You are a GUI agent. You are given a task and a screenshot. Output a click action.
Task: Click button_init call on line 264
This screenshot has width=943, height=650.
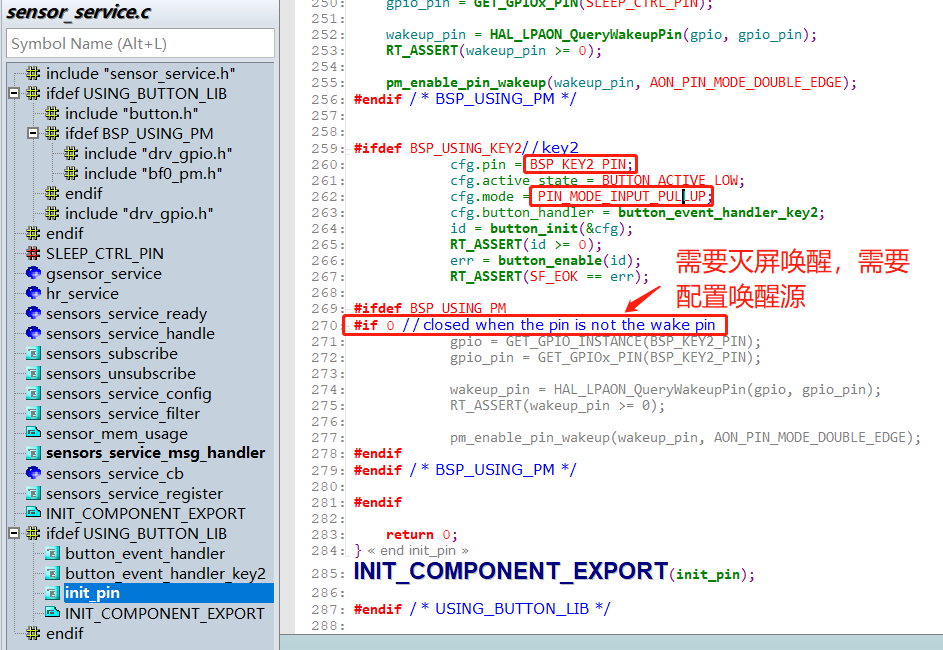point(533,228)
